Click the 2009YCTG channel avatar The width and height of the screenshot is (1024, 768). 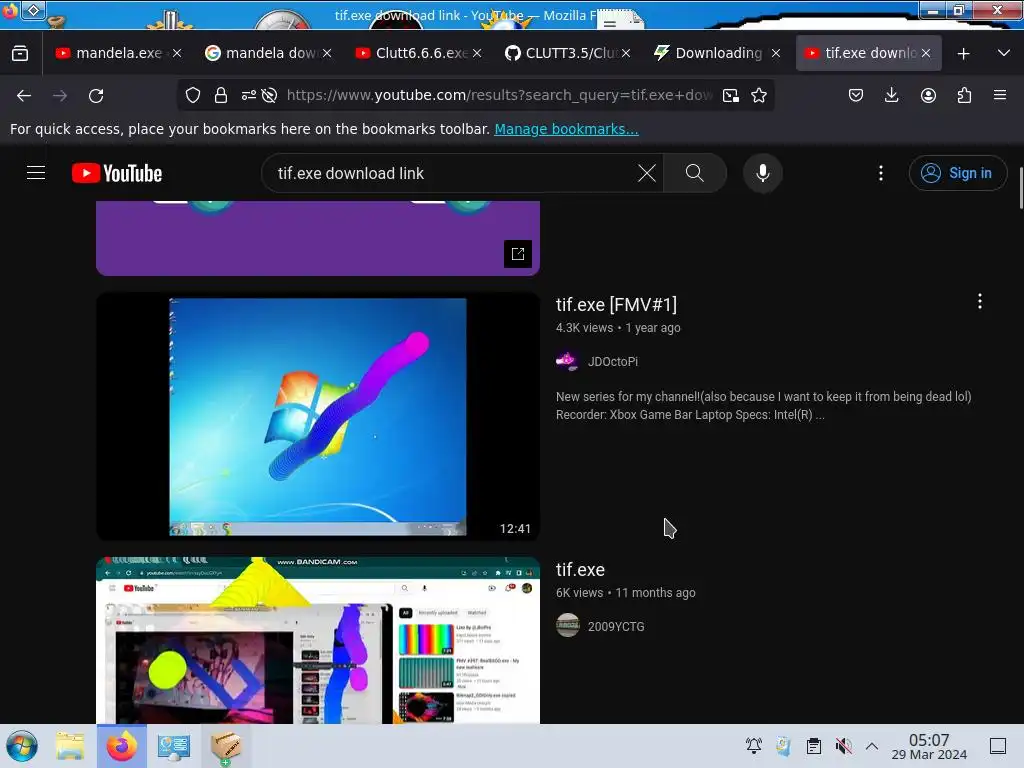point(568,625)
